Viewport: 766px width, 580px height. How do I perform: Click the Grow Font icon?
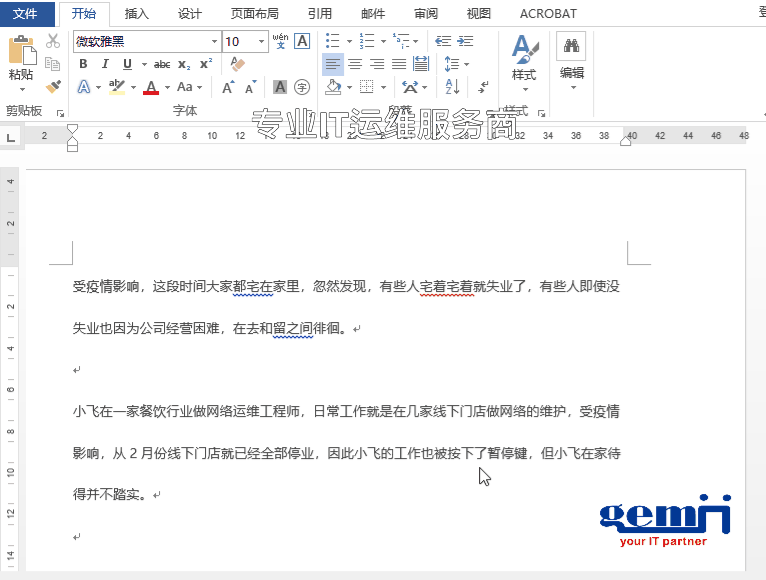228,87
